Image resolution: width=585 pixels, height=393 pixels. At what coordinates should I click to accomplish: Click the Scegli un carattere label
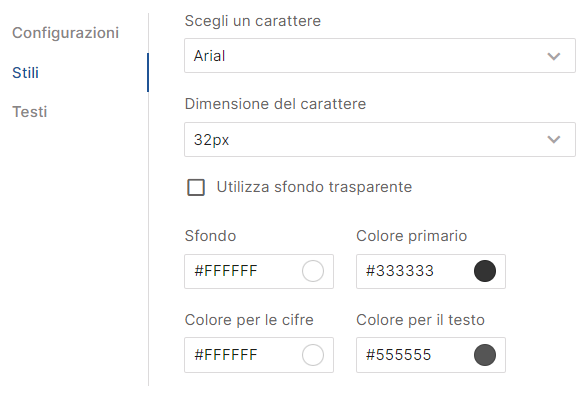tap(253, 21)
